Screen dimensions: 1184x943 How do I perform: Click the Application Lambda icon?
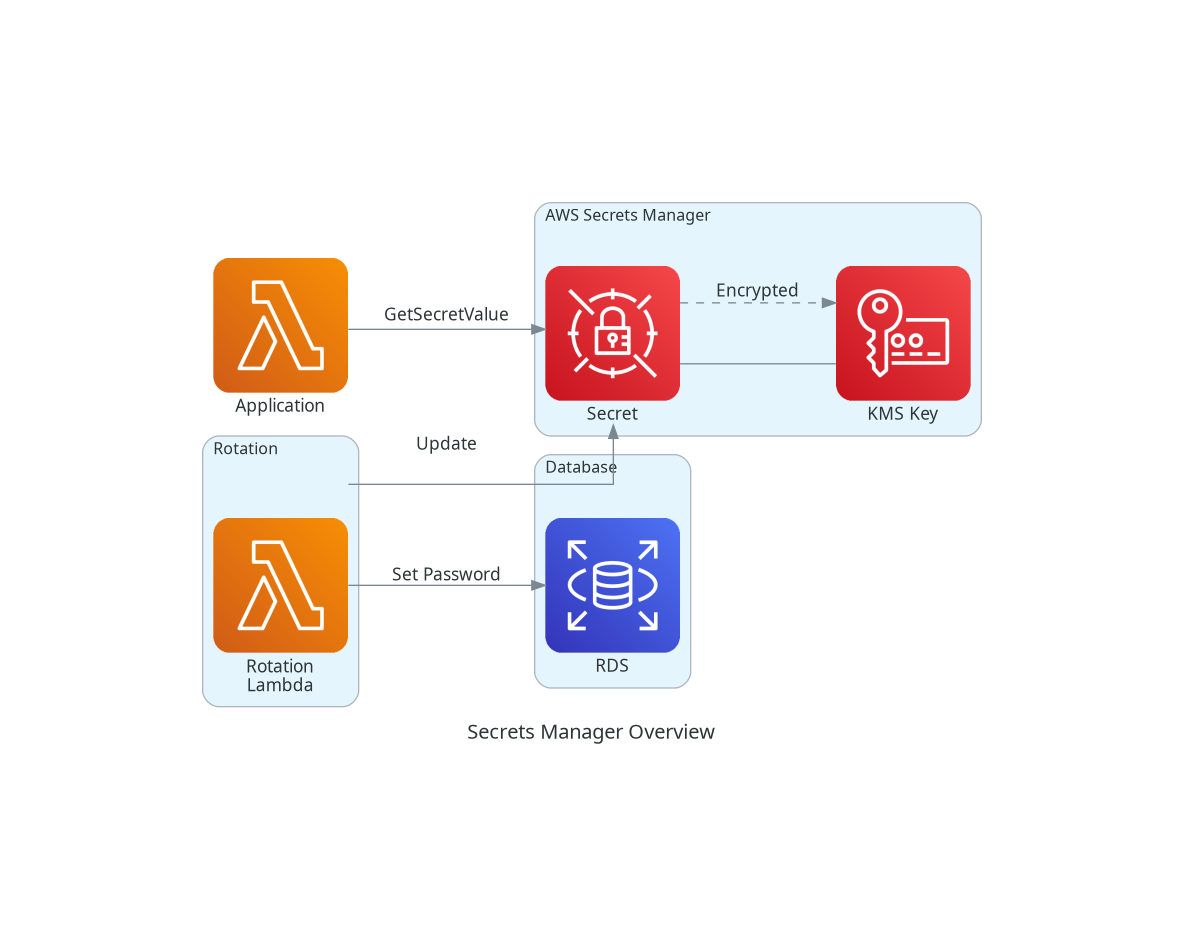click(280, 325)
